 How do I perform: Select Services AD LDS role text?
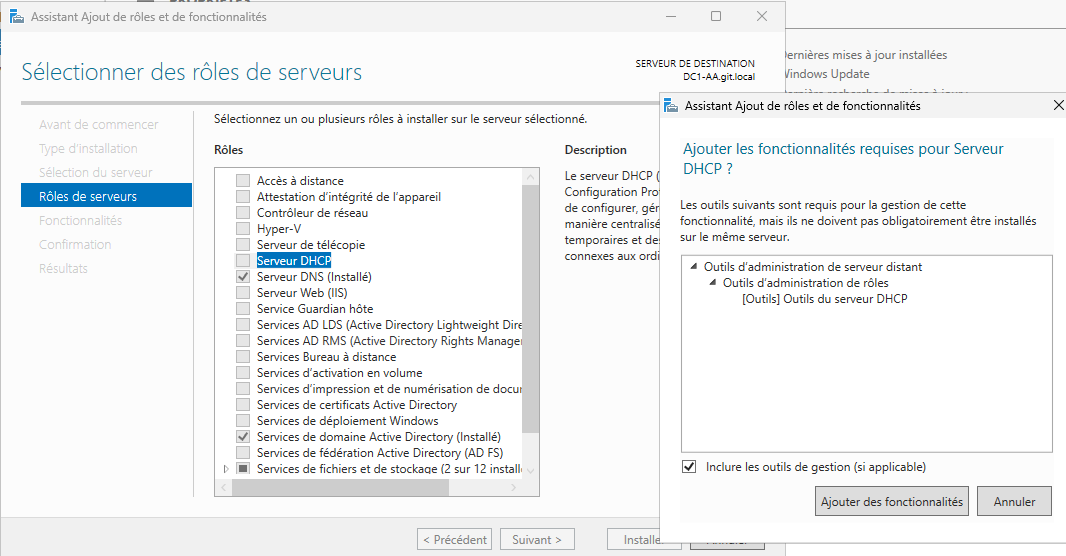(389, 325)
